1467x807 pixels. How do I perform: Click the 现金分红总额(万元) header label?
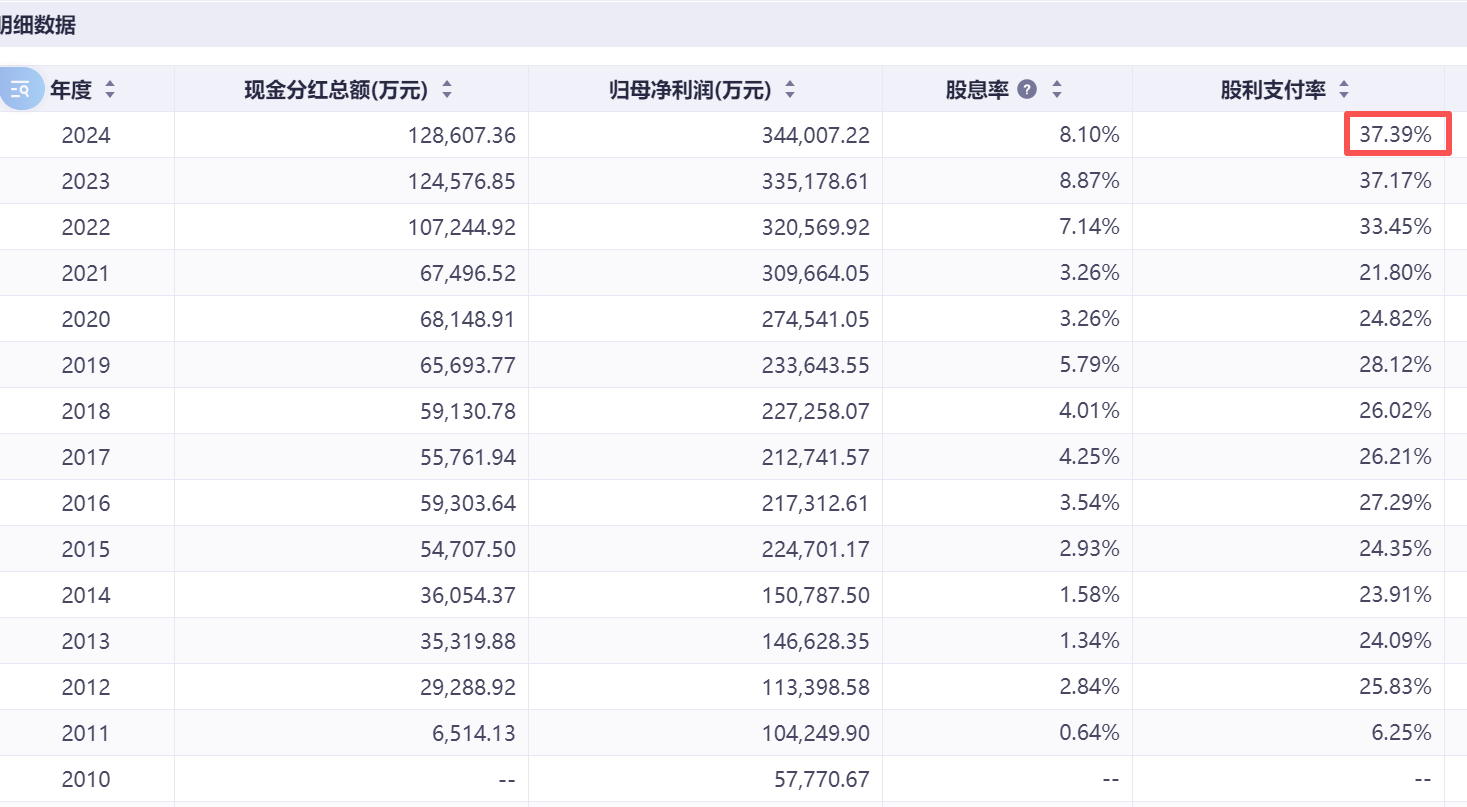[x=336, y=90]
